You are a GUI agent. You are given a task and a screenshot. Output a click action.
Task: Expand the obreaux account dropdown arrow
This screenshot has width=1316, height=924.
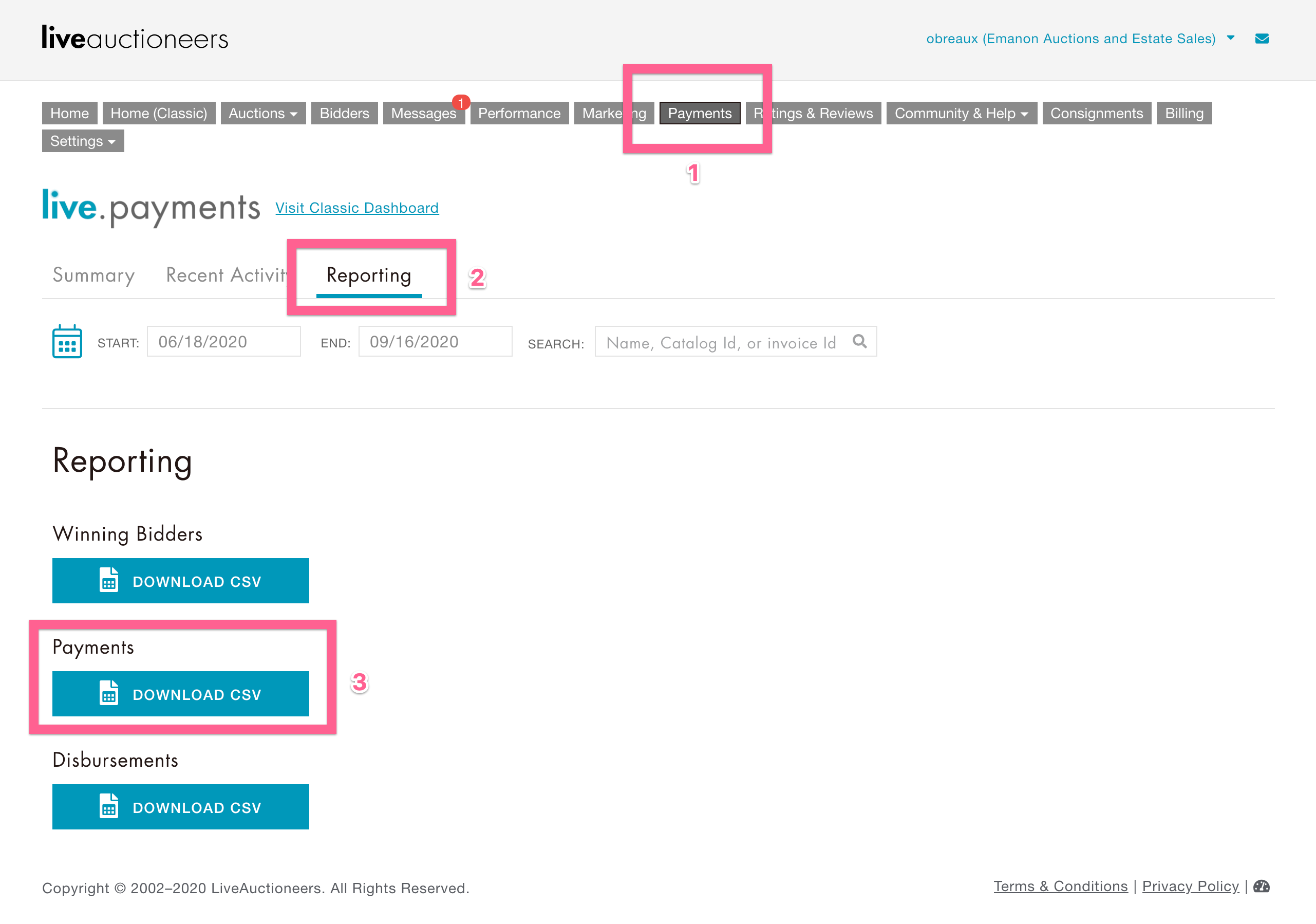(1230, 38)
